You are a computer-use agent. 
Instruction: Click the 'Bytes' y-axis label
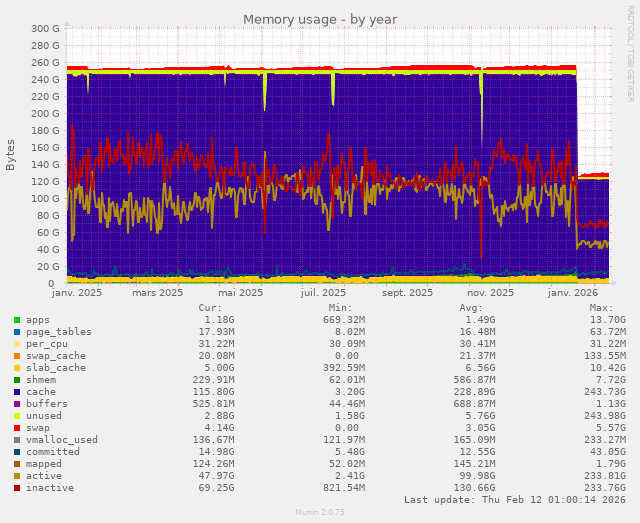pos(11,154)
